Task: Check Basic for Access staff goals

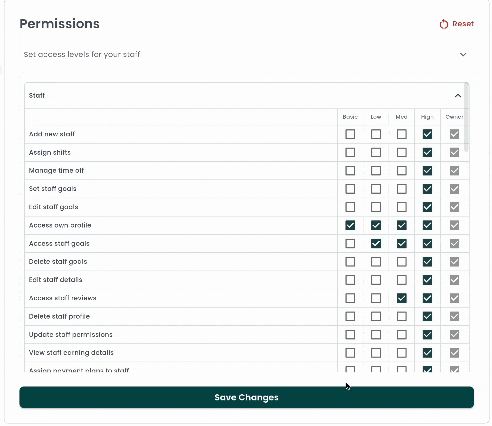Action: [x=350, y=244]
